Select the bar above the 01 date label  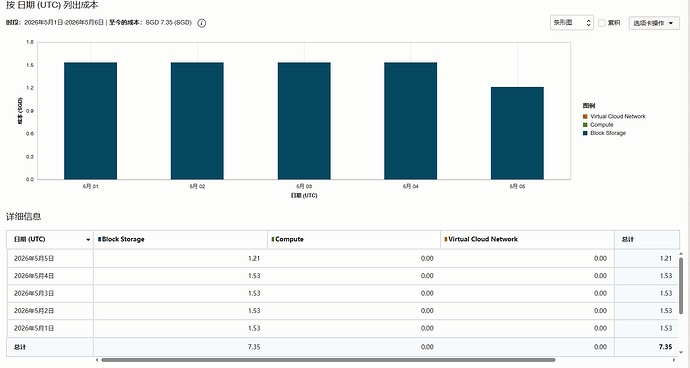click(x=91, y=121)
